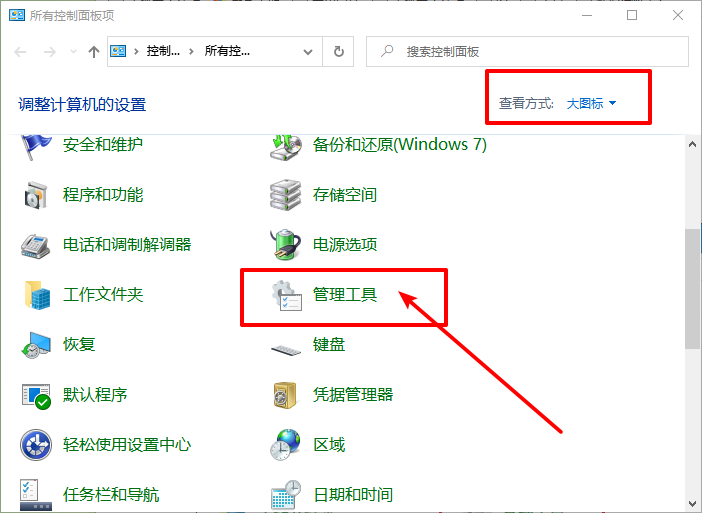The height and width of the screenshot is (513, 702).
Task: Open the 管理工具 gear icon
Action: tap(286, 295)
